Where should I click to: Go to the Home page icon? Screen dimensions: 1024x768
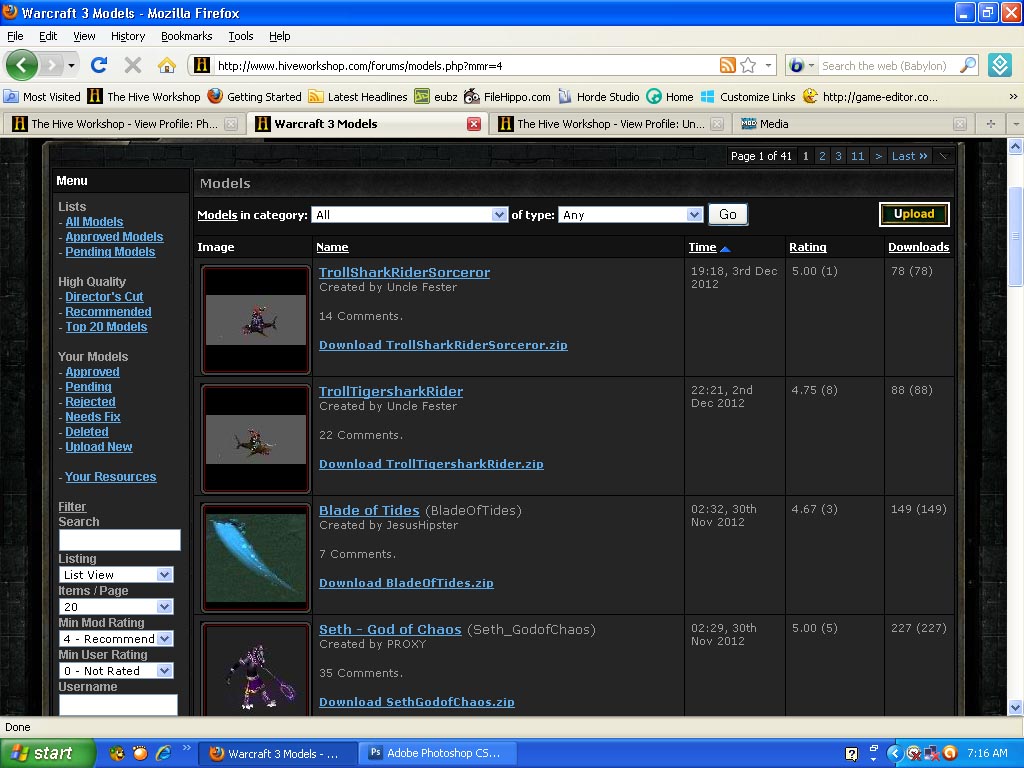[x=167, y=65]
